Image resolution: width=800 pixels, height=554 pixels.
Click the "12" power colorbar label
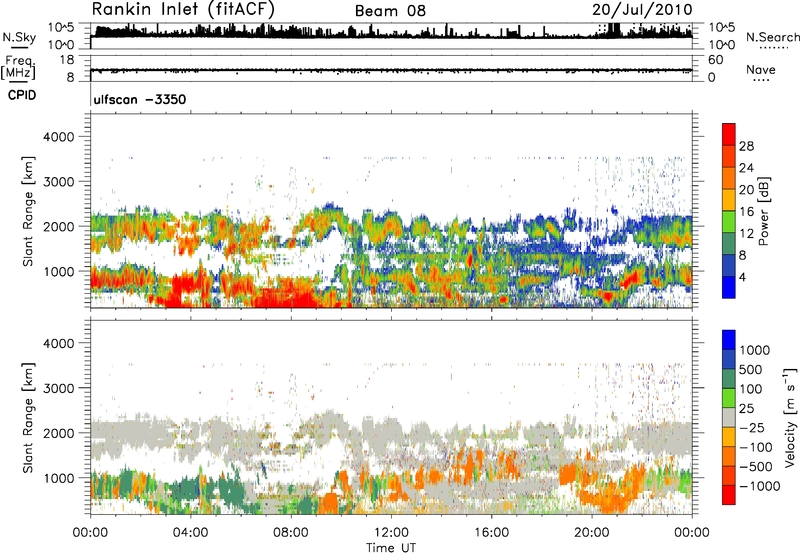point(746,234)
